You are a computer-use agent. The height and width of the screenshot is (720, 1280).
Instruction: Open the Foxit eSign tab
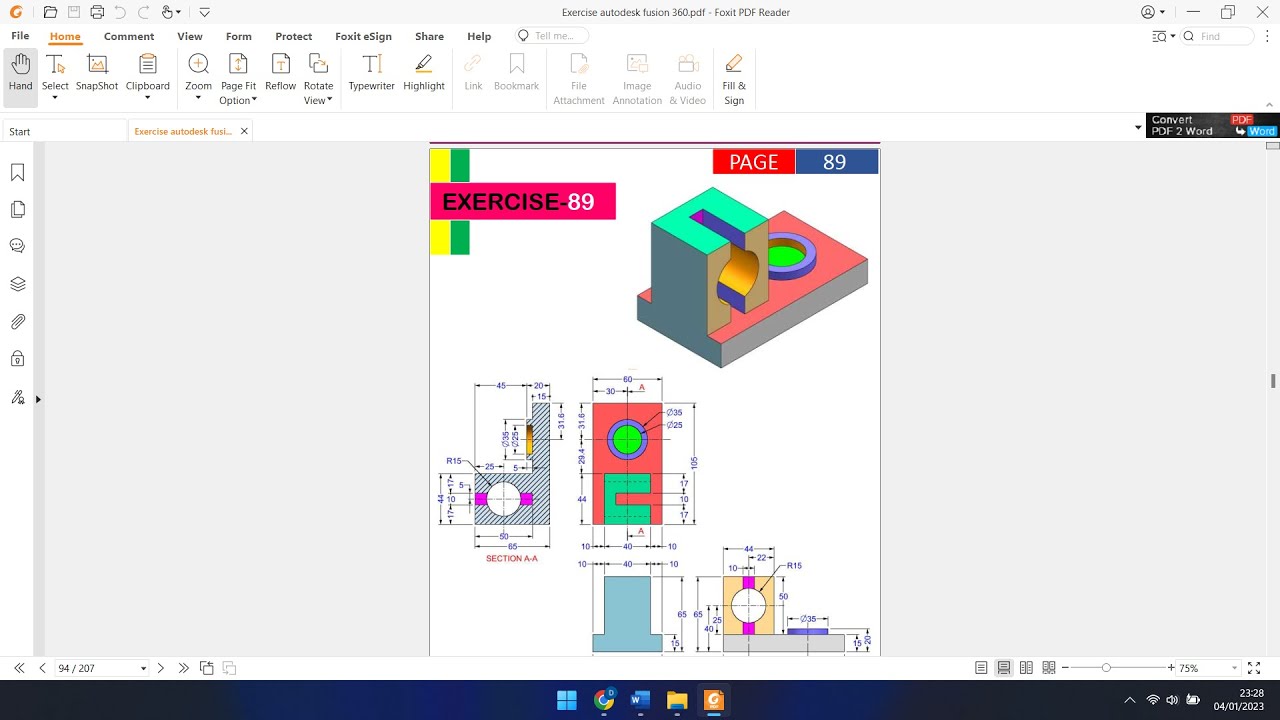click(x=363, y=36)
